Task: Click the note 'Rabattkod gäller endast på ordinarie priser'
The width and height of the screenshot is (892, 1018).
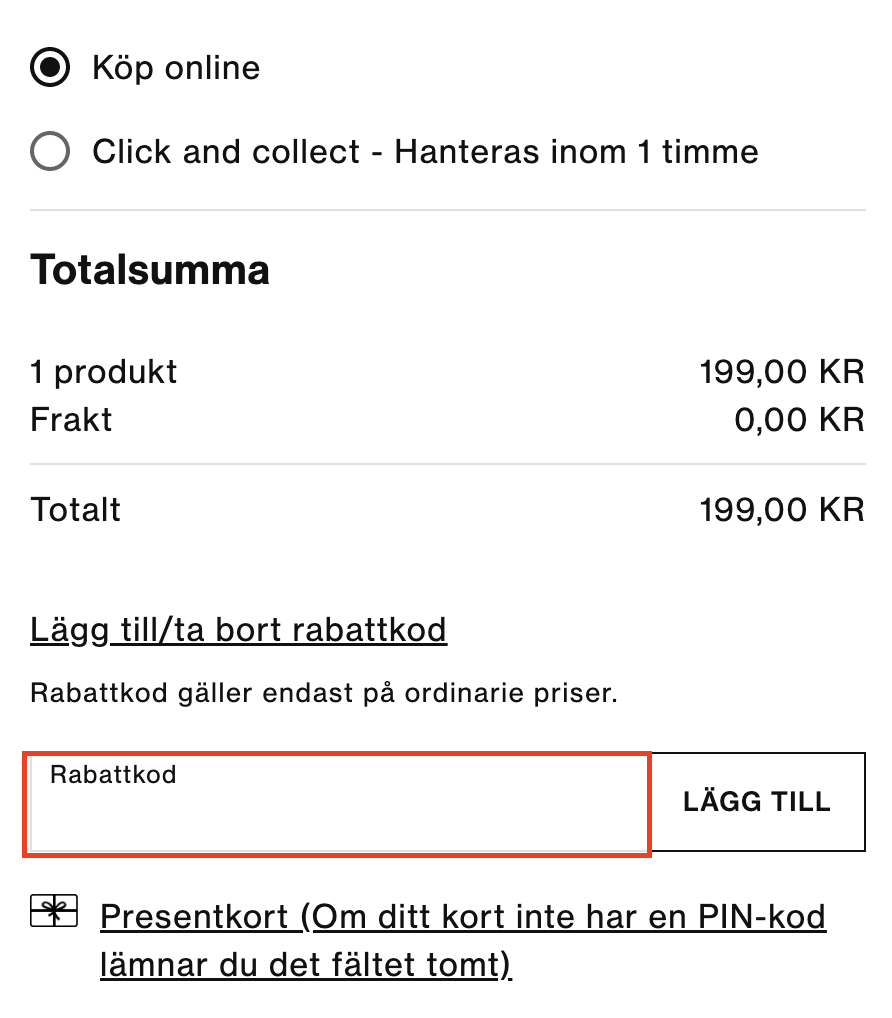Action: 324,693
